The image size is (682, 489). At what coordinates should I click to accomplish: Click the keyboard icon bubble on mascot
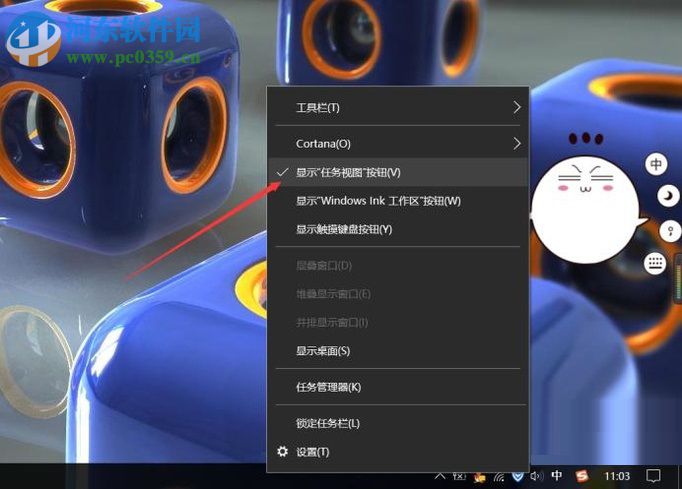[655, 263]
